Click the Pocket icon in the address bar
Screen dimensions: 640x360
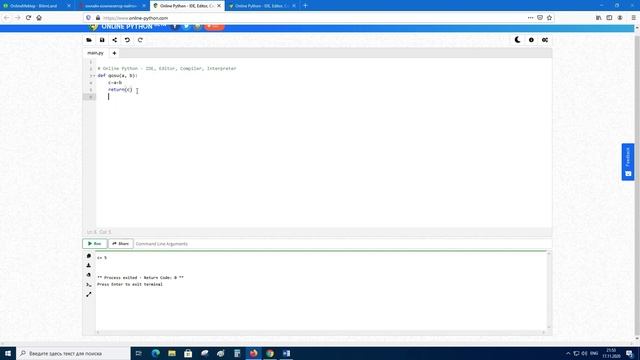click(540, 18)
